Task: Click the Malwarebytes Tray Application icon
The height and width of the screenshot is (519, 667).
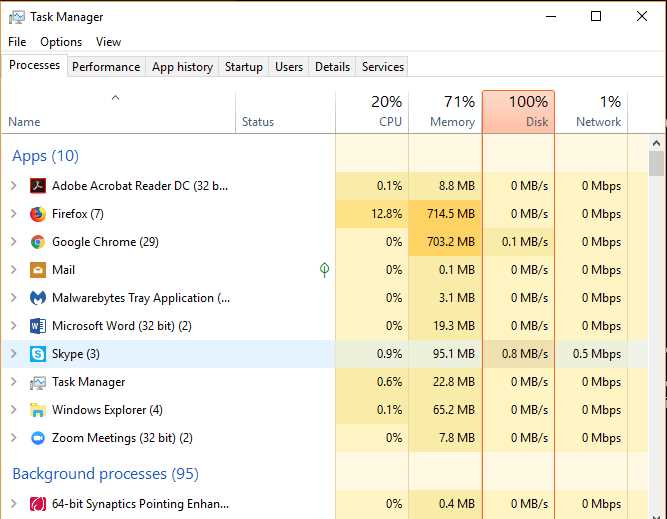Action: [38, 298]
